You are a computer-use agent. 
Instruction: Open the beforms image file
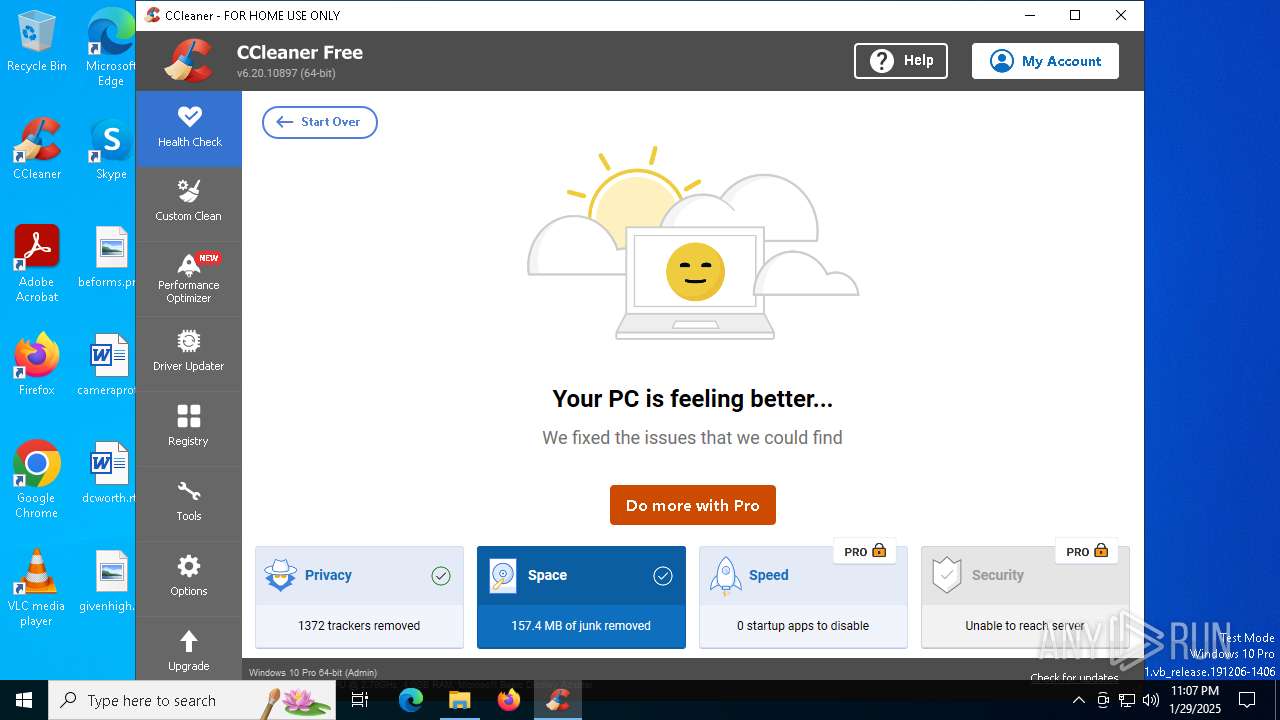pyautogui.click(x=110, y=257)
